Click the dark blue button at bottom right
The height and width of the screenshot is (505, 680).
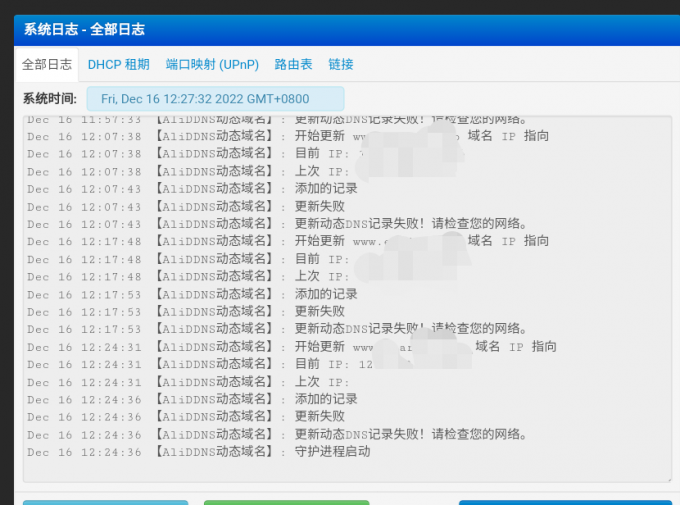click(x=565, y=502)
